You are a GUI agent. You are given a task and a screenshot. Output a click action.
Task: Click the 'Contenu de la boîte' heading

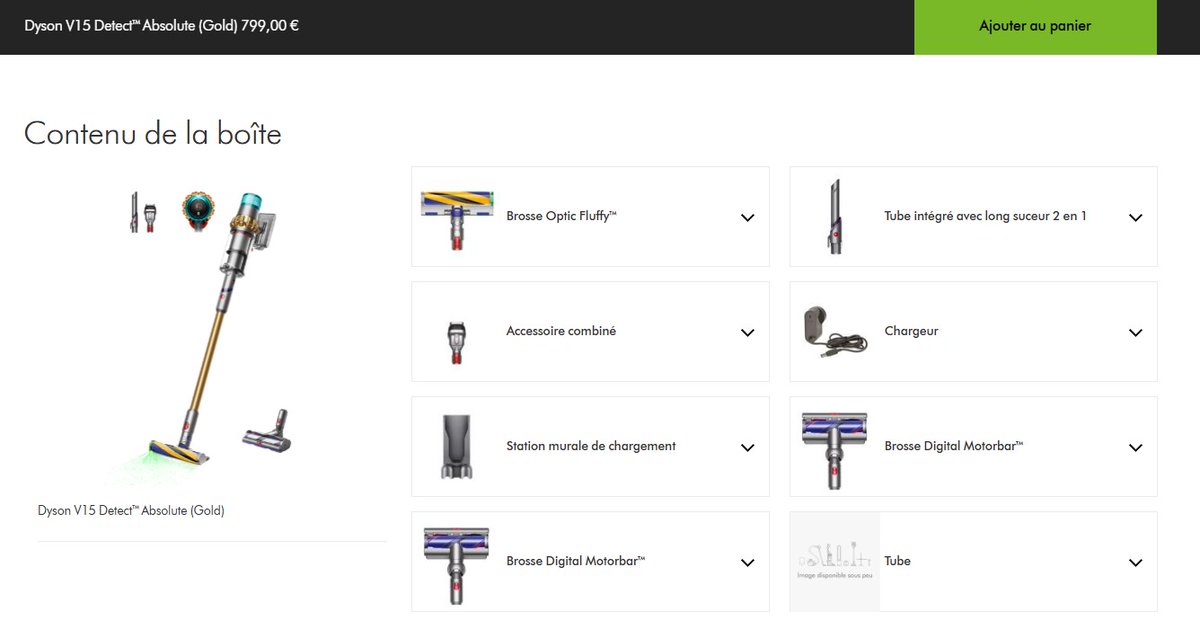tap(153, 133)
